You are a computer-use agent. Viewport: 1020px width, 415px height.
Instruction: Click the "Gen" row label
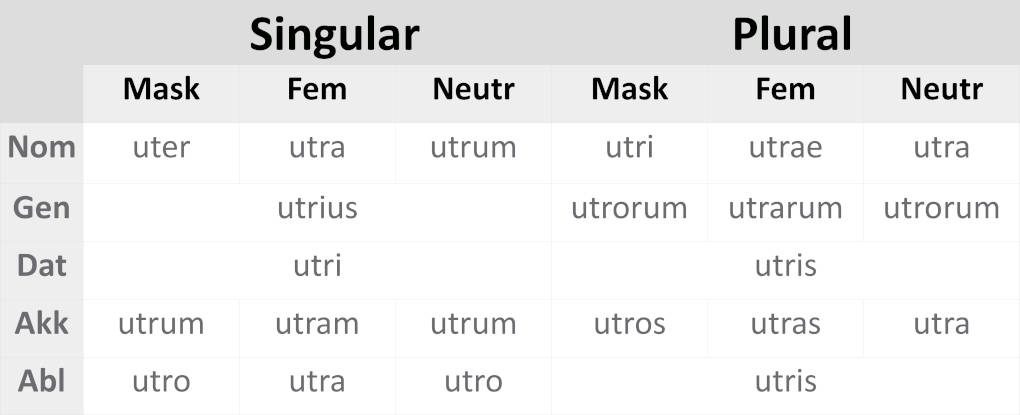(x=42, y=208)
